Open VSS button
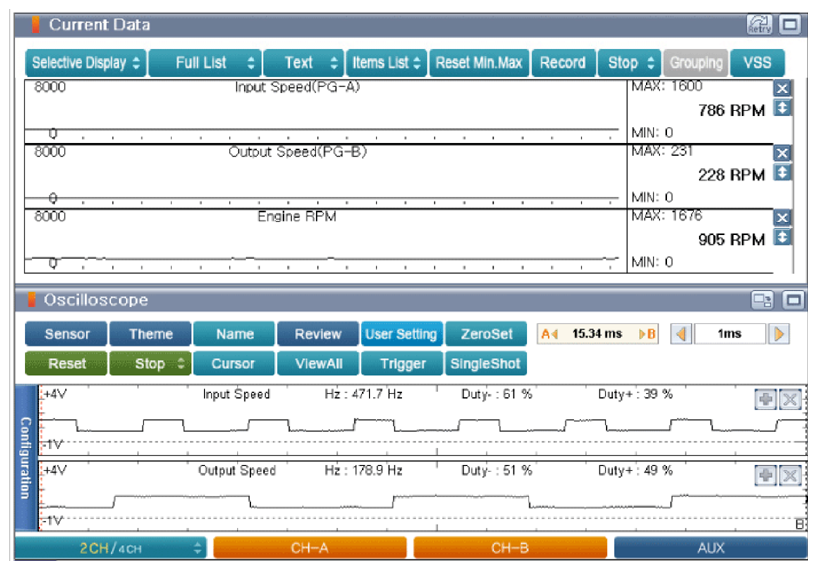The height and width of the screenshot is (570, 817). click(757, 63)
